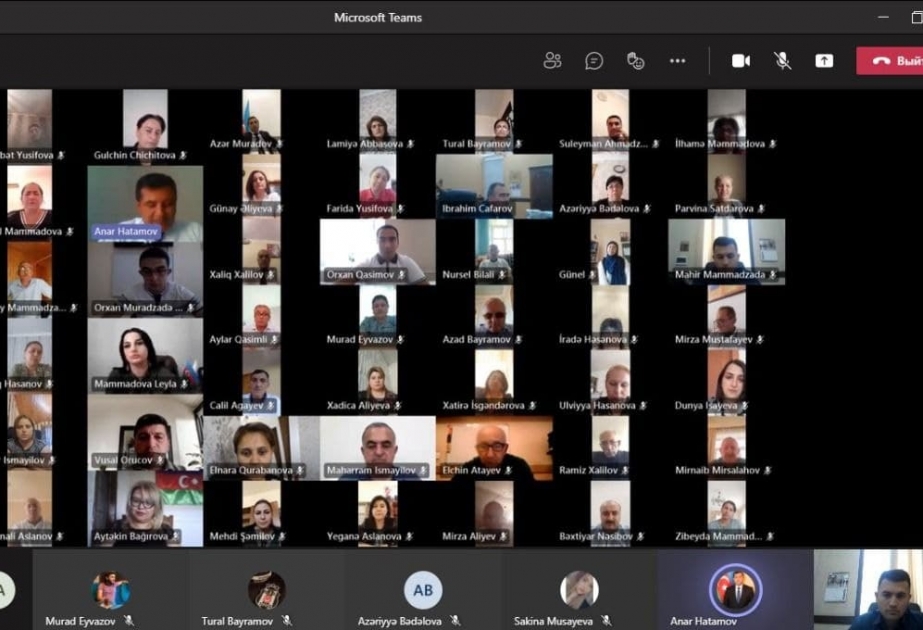Screen dimensions: 923x630
Task: Click the muted mic icon beside Sakina Musayeva
Action: tap(606, 620)
